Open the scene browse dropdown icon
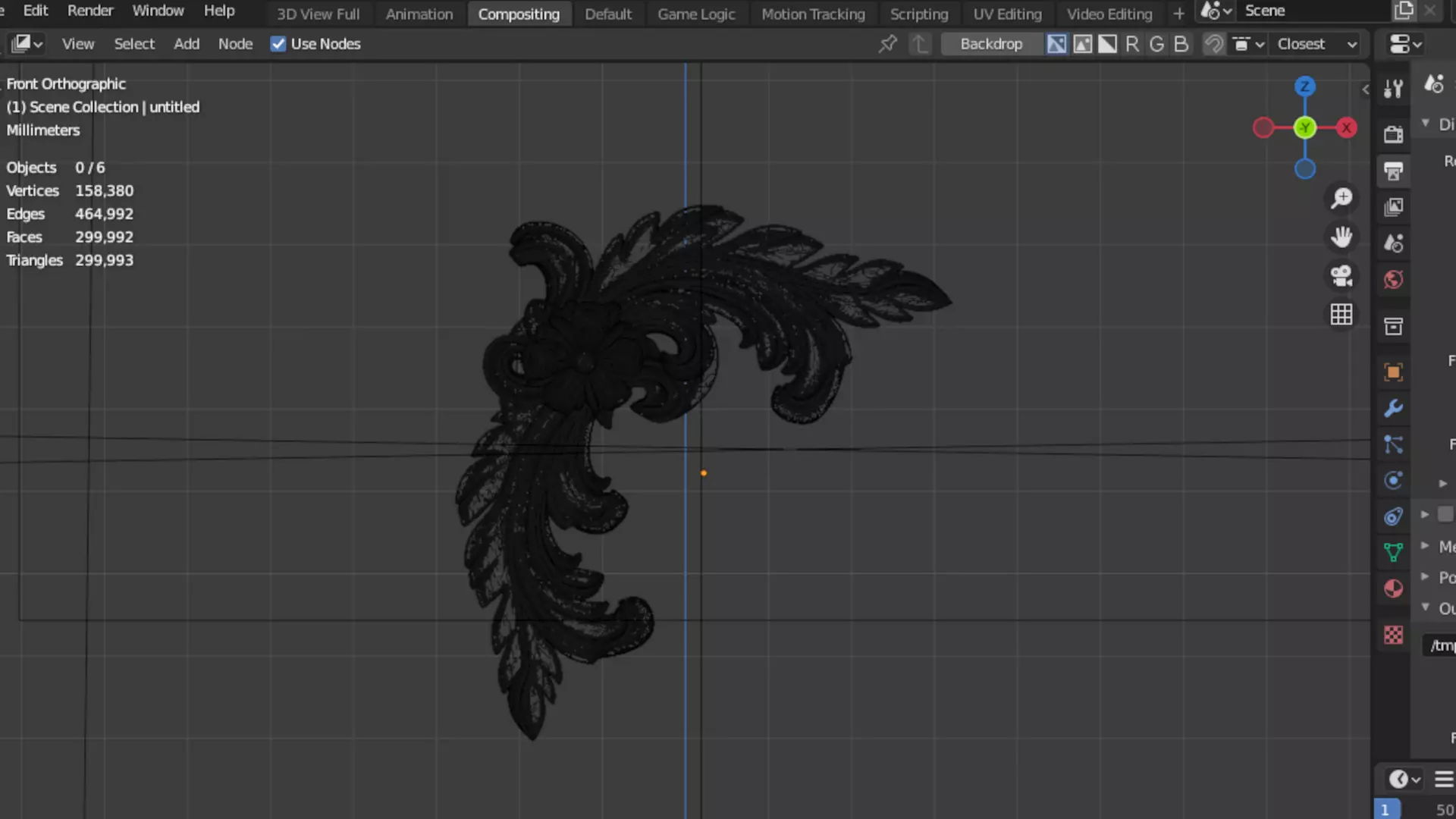1456x819 pixels. (x=1217, y=11)
